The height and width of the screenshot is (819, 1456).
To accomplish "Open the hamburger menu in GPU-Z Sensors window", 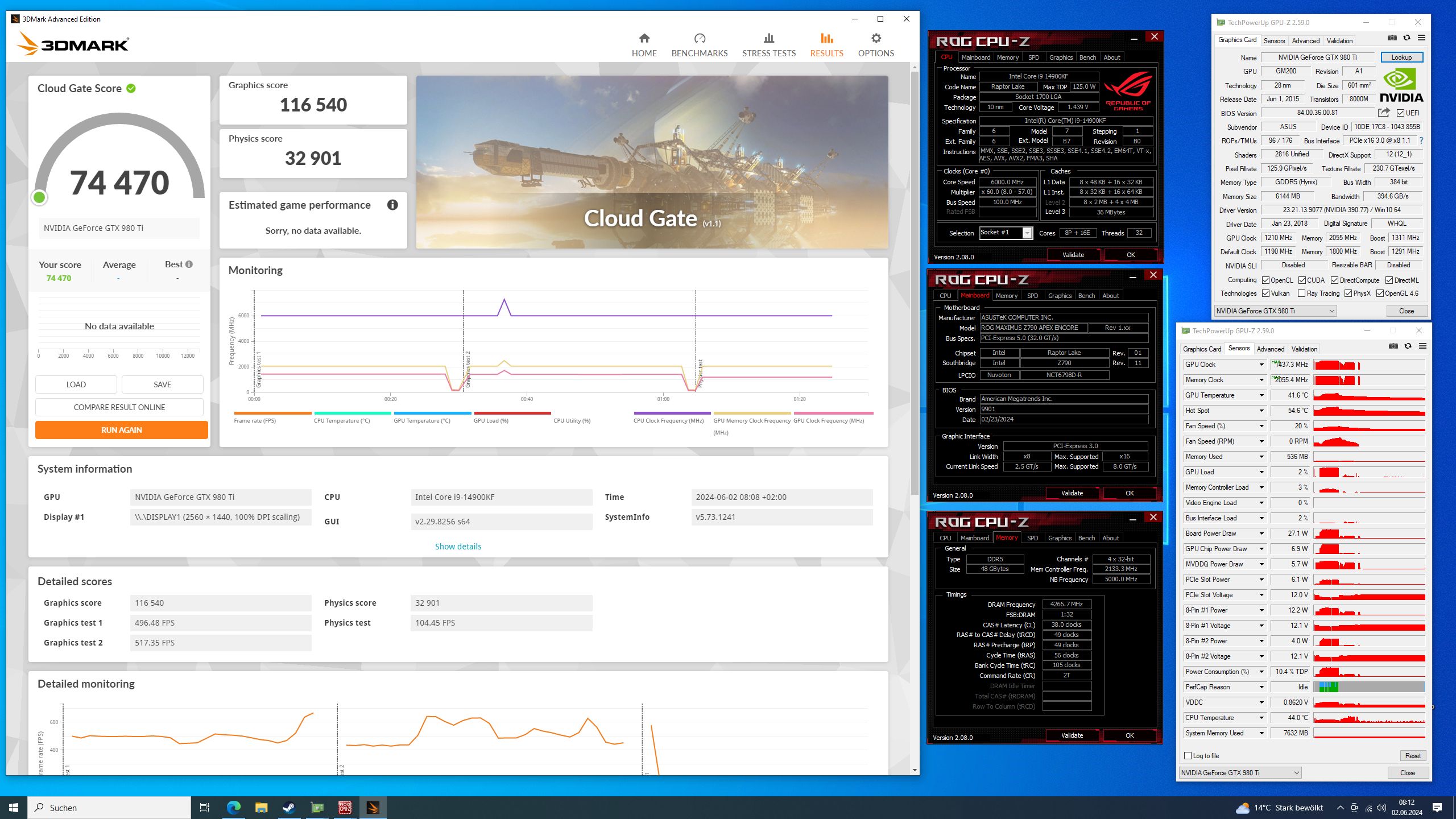I will coord(1422,346).
